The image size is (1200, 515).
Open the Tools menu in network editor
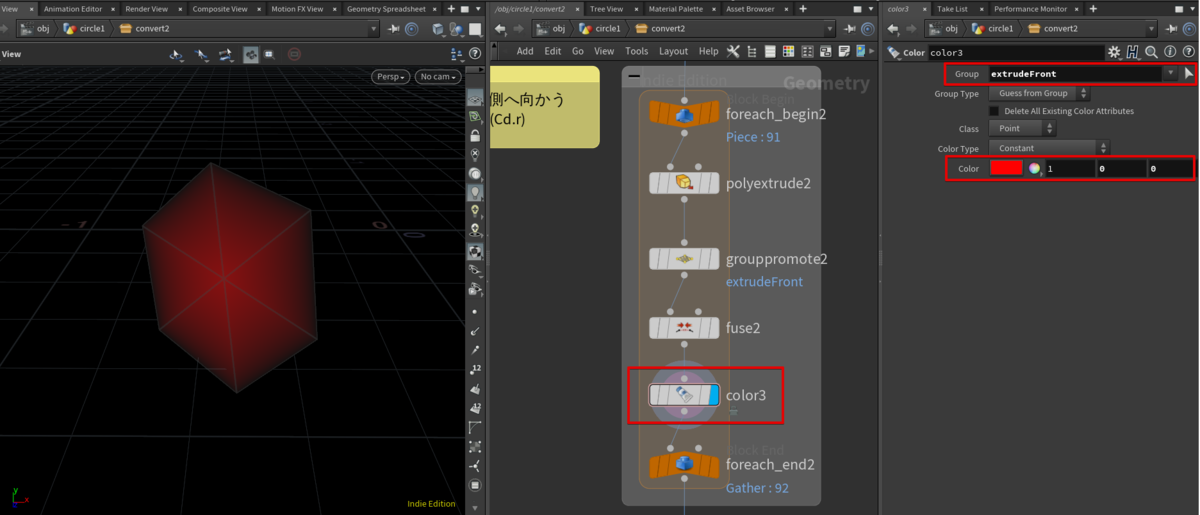pyautogui.click(x=636, y=51)
